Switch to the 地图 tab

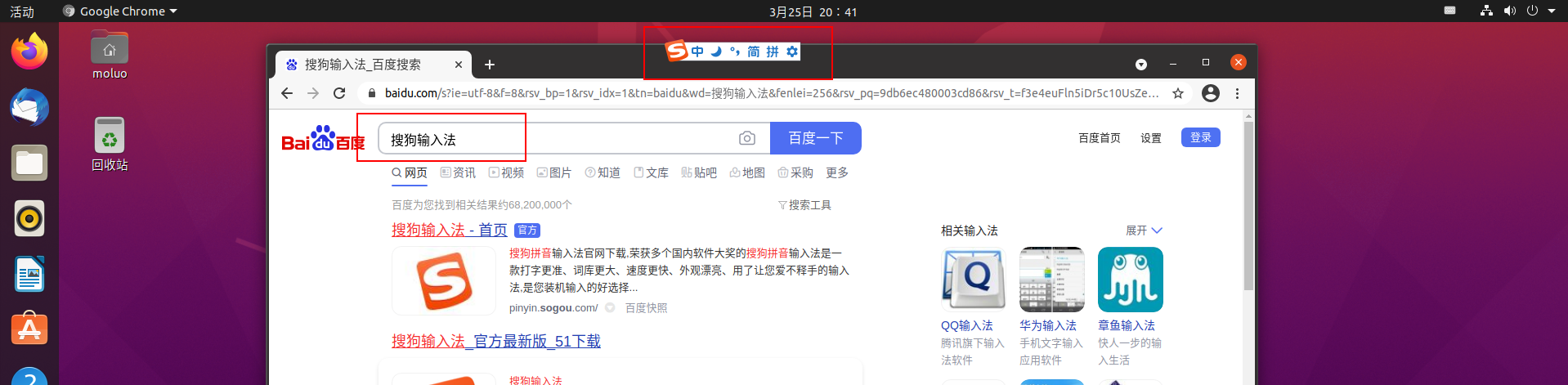pos(747,172)
